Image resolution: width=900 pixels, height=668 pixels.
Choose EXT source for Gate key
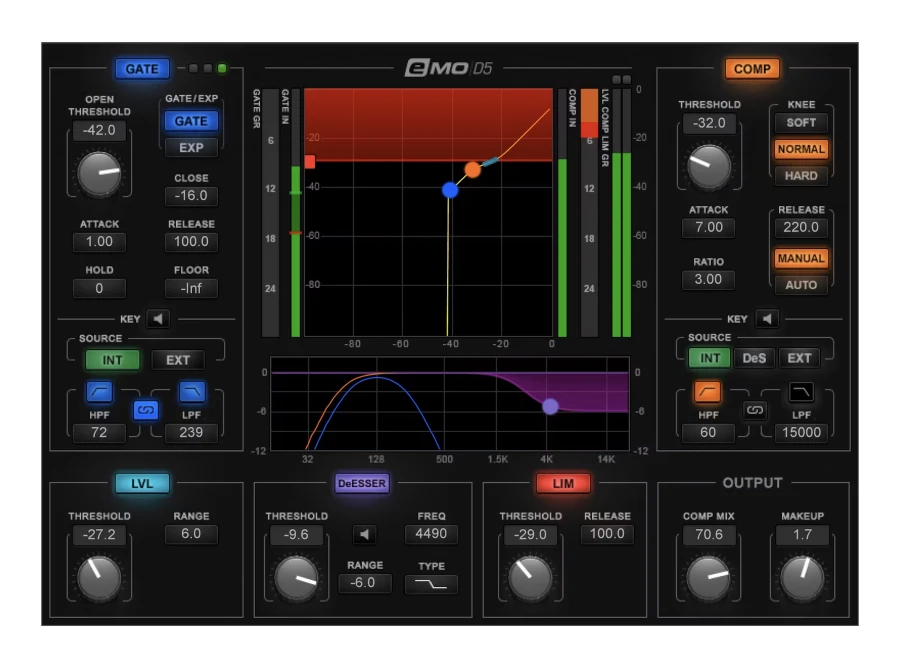click(x=178, y=360)
